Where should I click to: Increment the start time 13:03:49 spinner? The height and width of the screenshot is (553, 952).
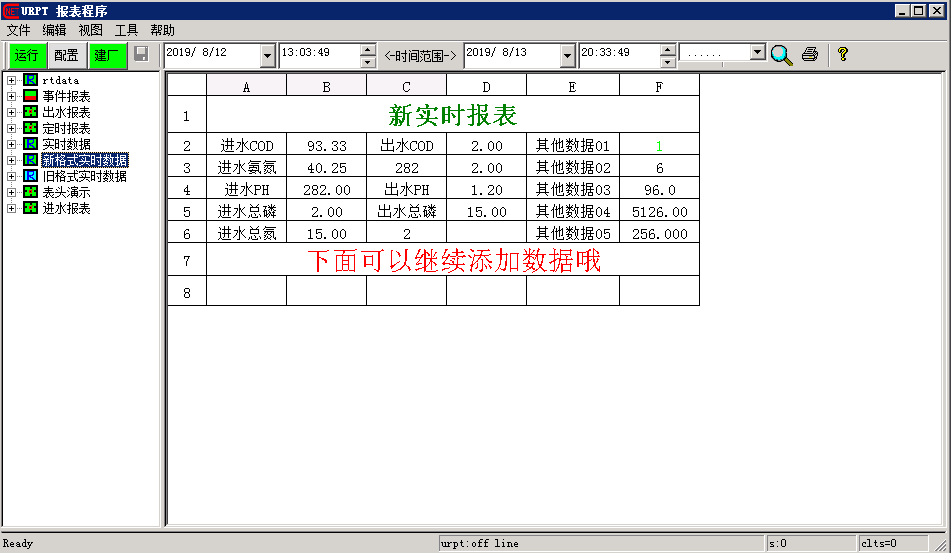point(368,49)
